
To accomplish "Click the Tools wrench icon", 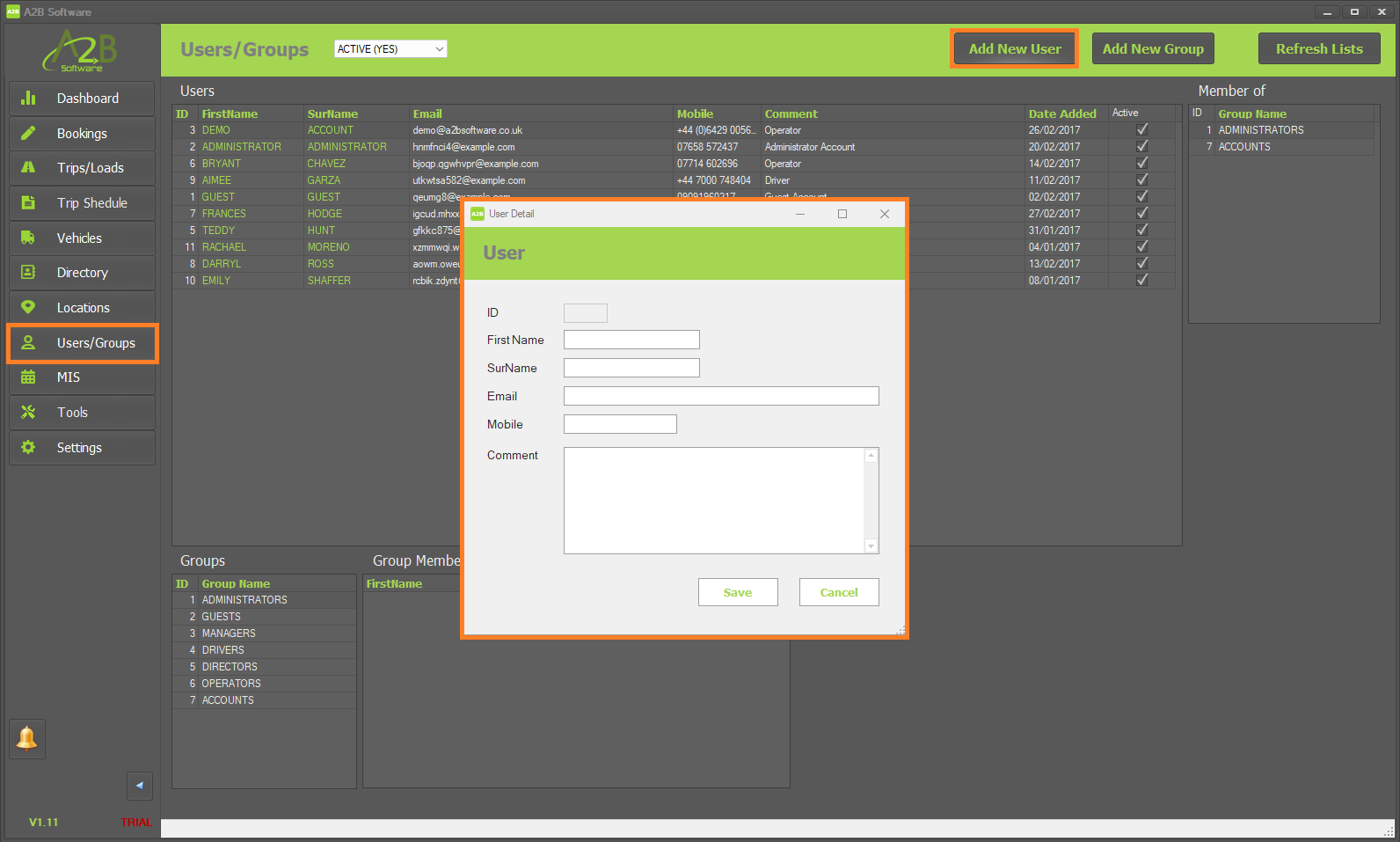I will pyautogui.click(x=28, y=412).
